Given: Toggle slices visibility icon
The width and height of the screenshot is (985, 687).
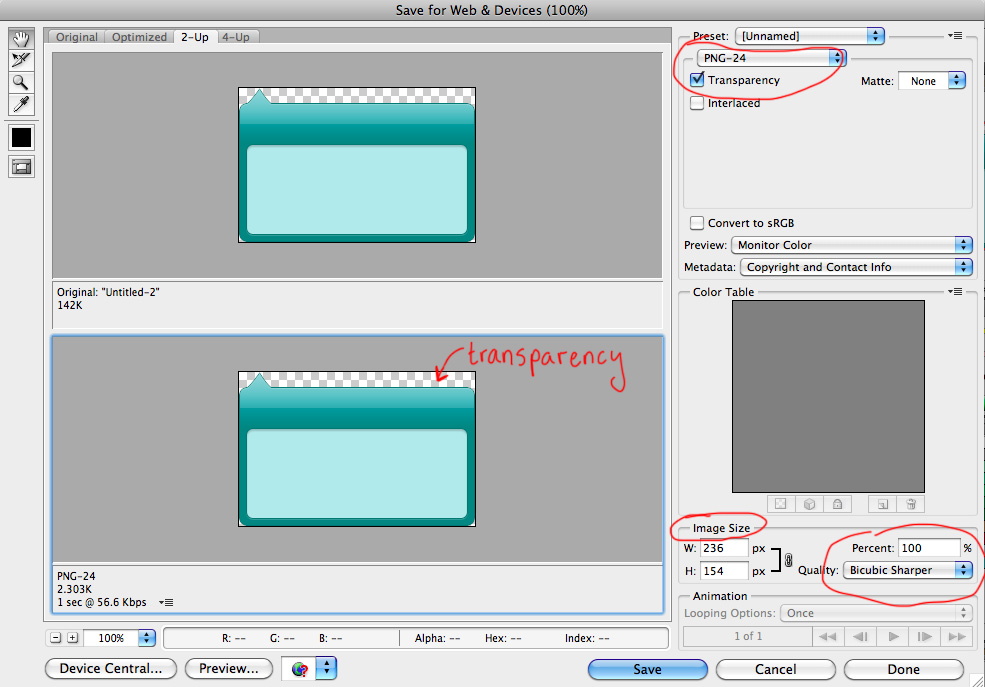Looking at the screenshot, I should click(x=21, y=167).
